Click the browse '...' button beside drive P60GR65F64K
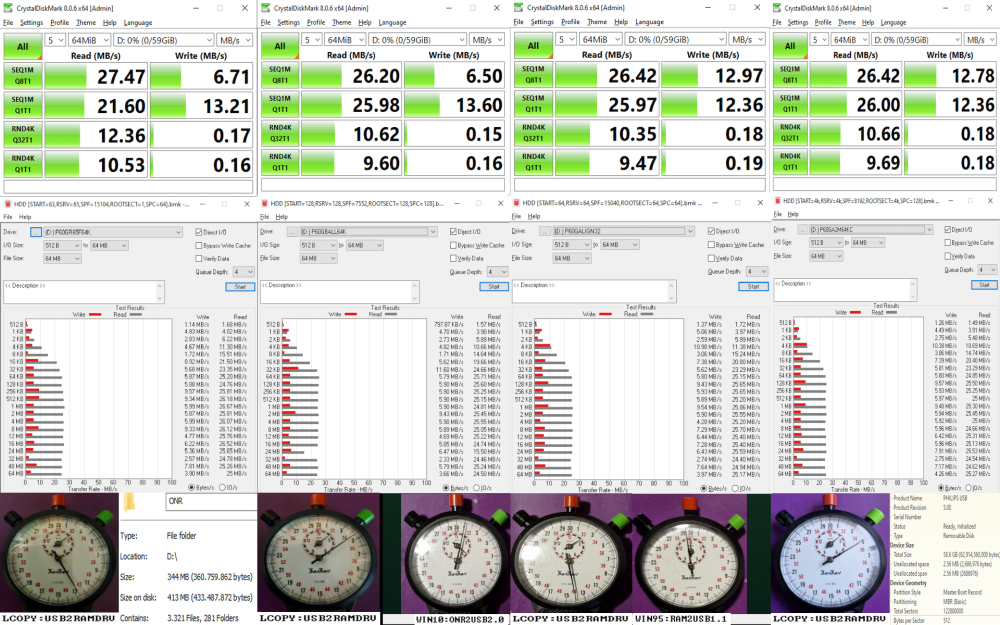This screenshot has width=1000, height=625. pyautogui.click(x=36, y=232)
